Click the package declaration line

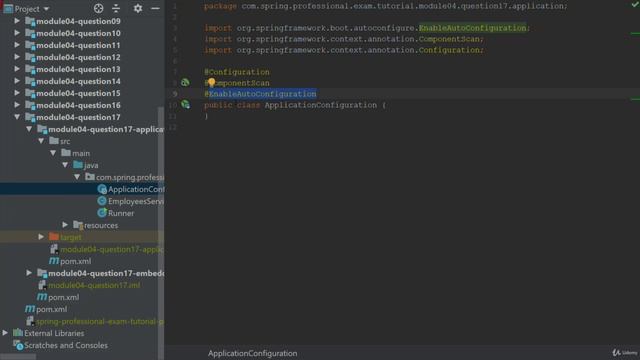coord(385,6)
